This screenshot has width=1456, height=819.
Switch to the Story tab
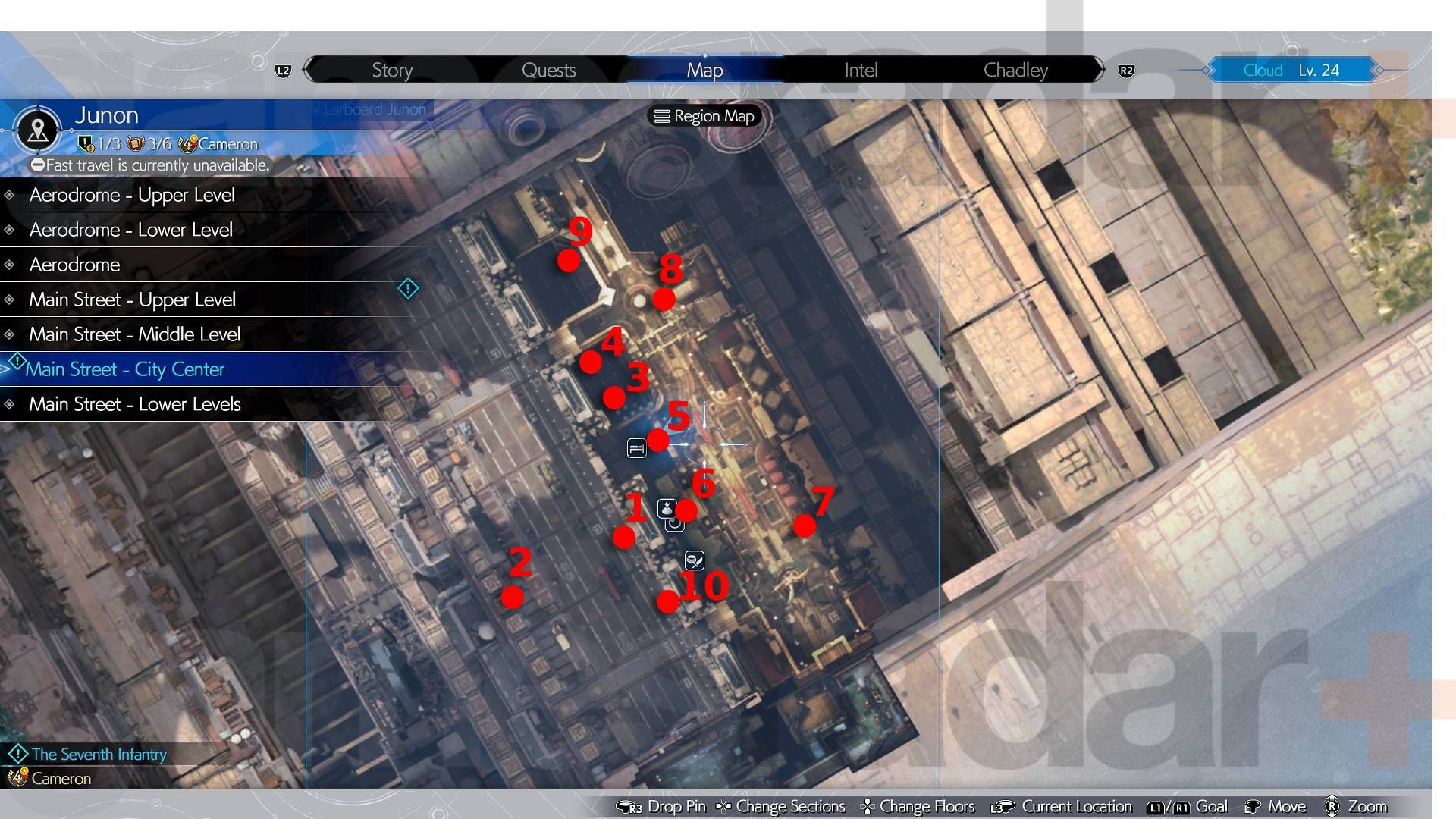(x=392, y=70)
